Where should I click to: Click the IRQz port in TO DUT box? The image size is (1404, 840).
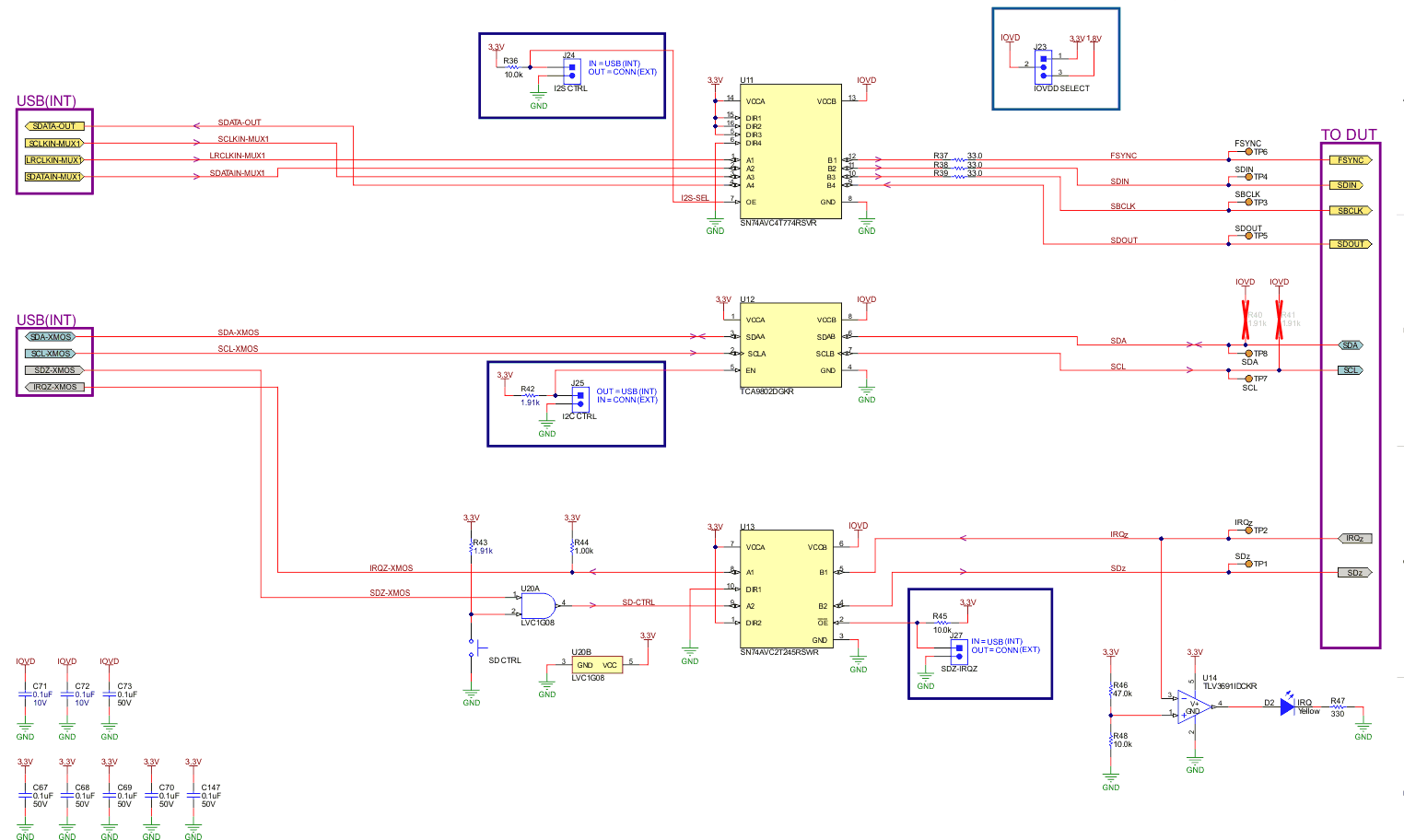point(1354,539)
